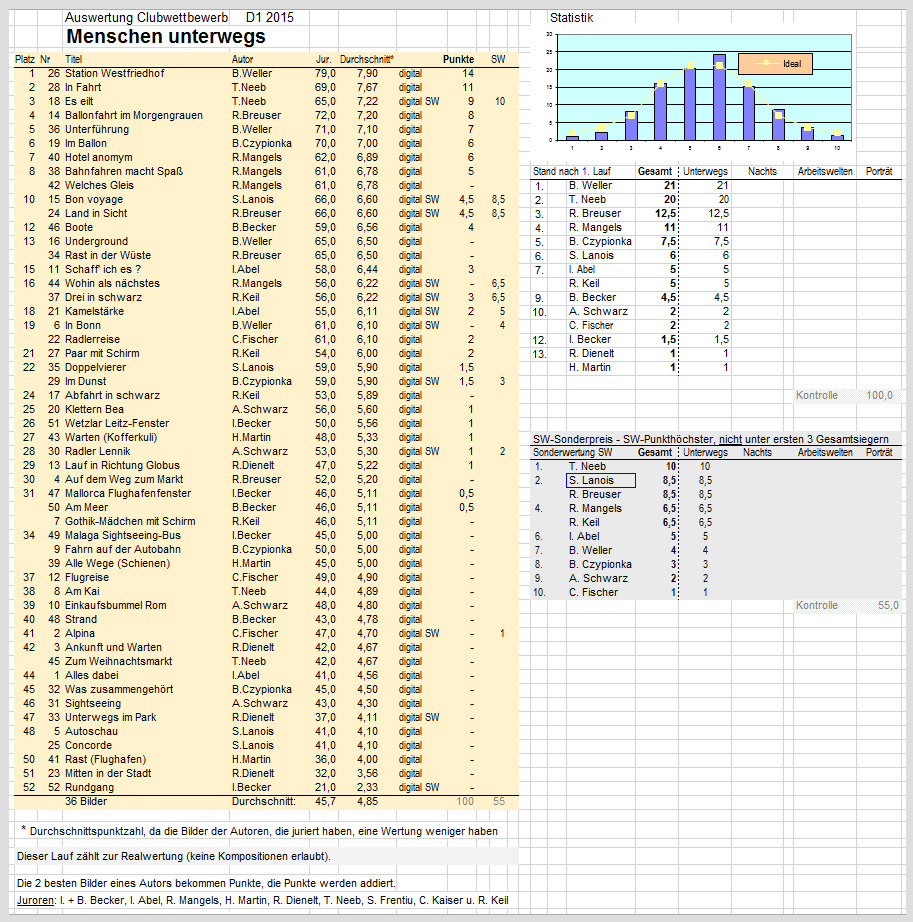
Task: Select 'Mitten in der Stadt' cell
Action: [108, 773]
